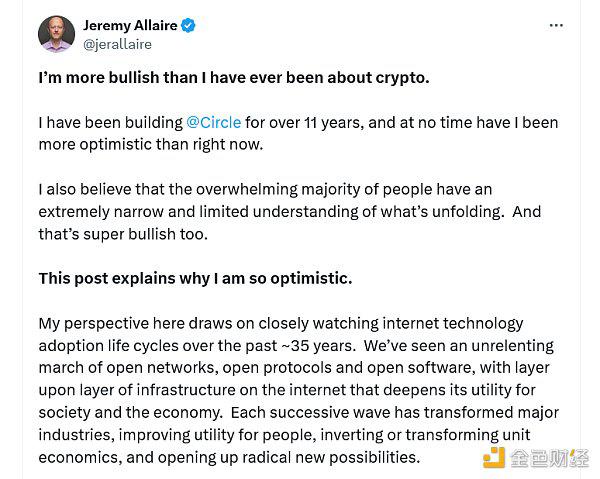The height and width of the screenshot is (479, 600).
Task: Open the @jerallaire handle link
Action: tap(117, 44)
